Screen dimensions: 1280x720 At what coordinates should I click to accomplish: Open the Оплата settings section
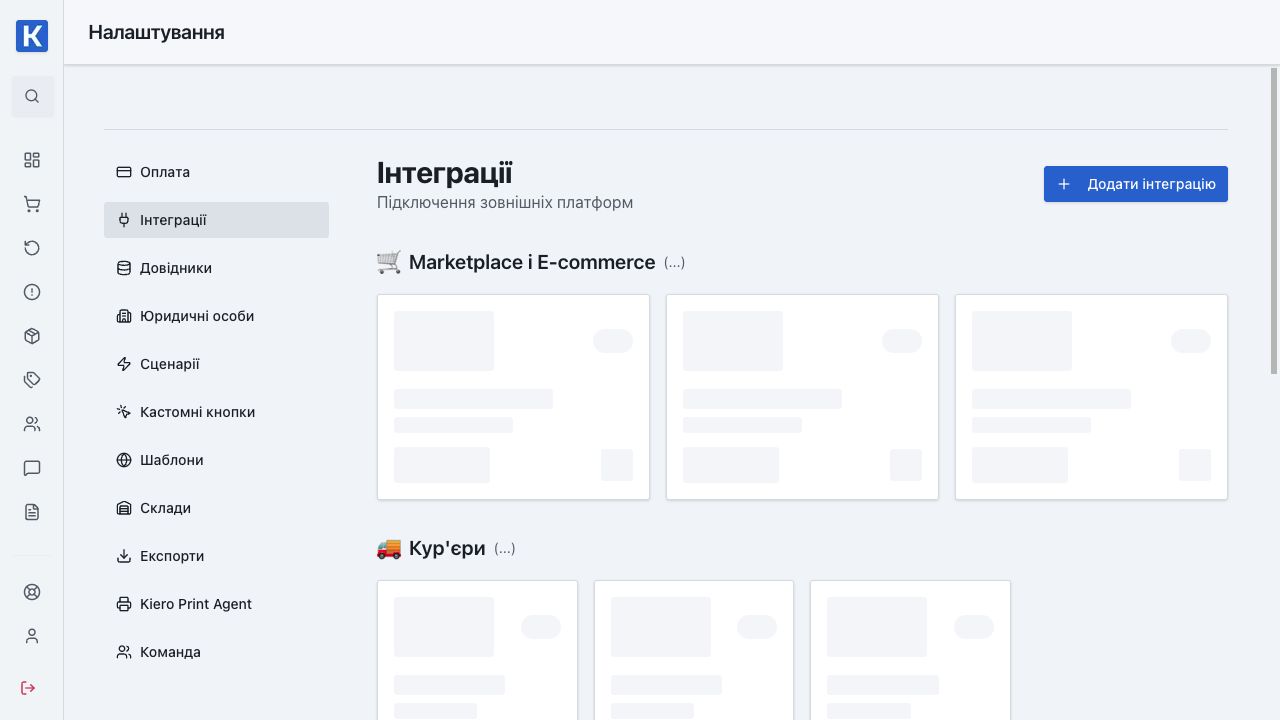pos(216,172)
